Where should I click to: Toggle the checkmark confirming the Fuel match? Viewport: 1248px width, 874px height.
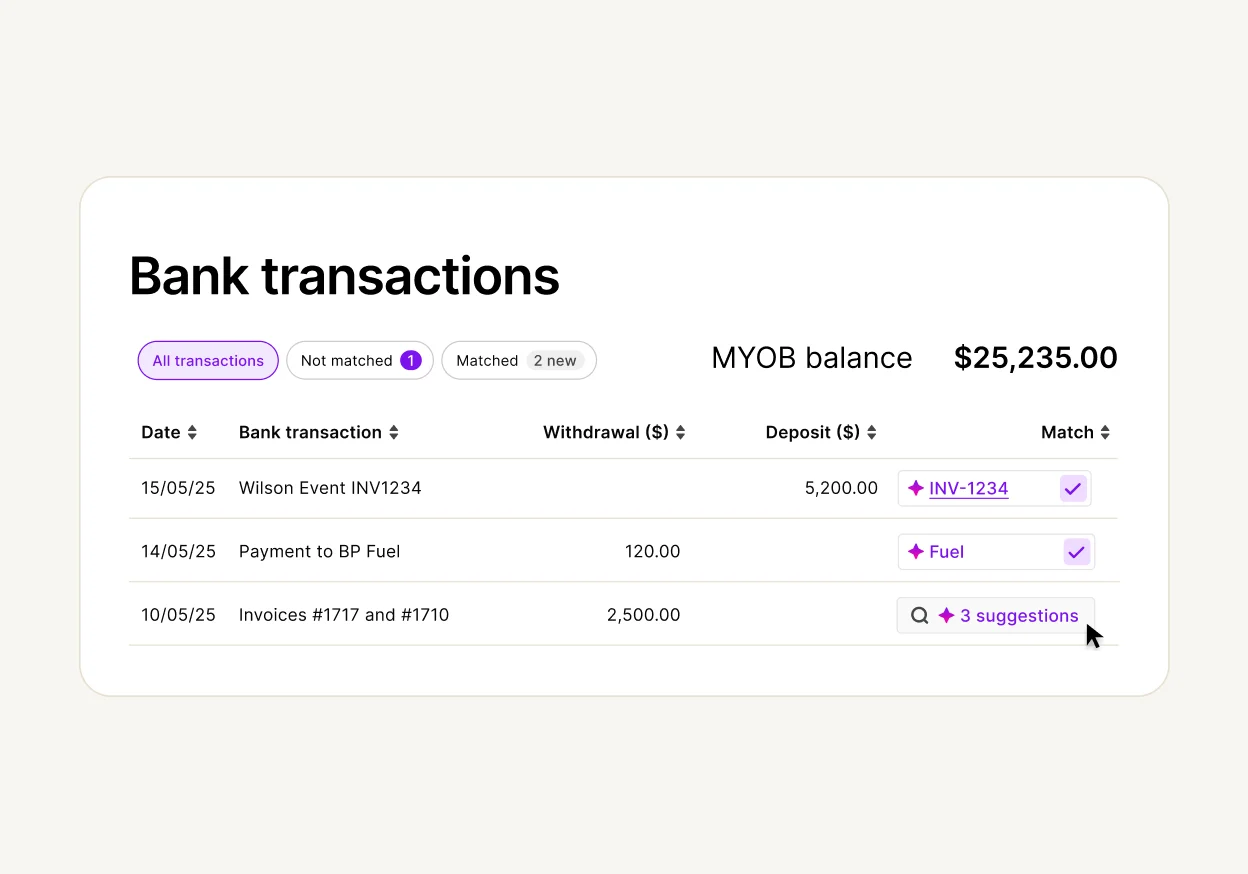tap(1076, 551)
